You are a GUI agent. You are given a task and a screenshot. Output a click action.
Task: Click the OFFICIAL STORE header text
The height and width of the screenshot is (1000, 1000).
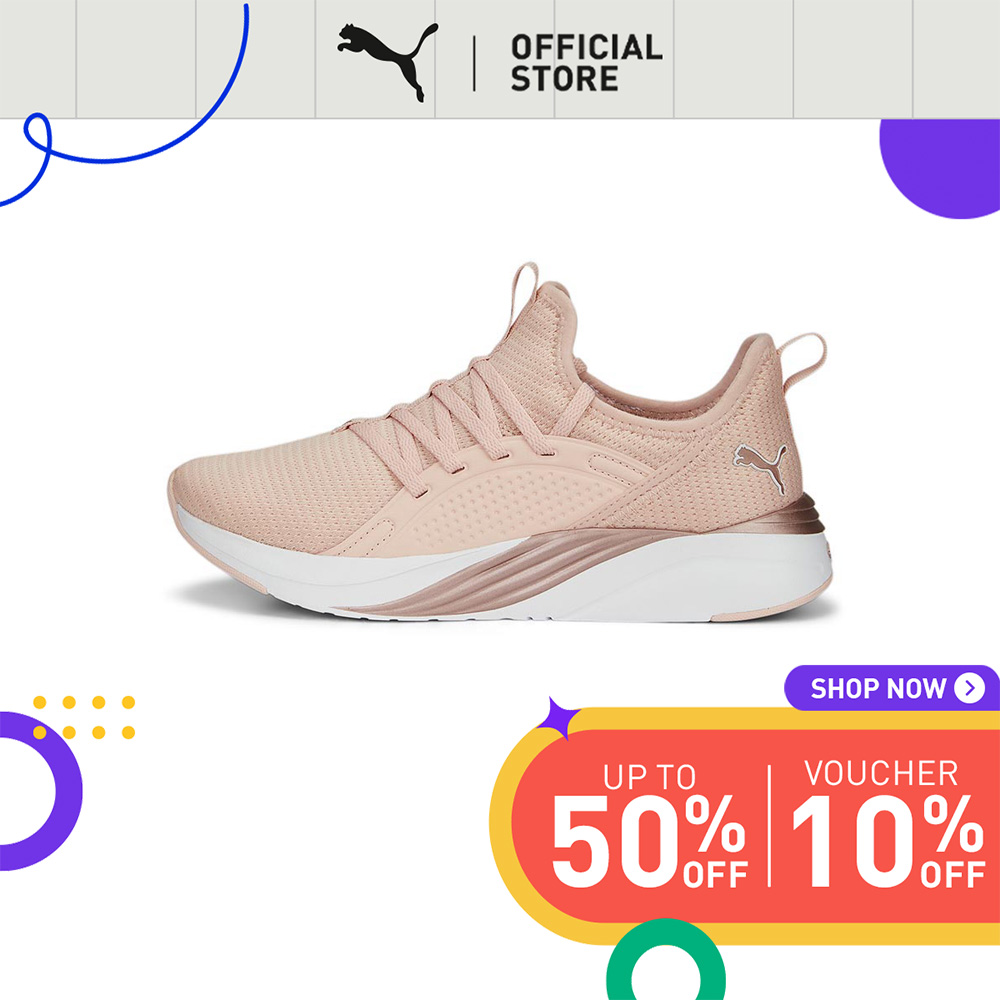(586, 63)
